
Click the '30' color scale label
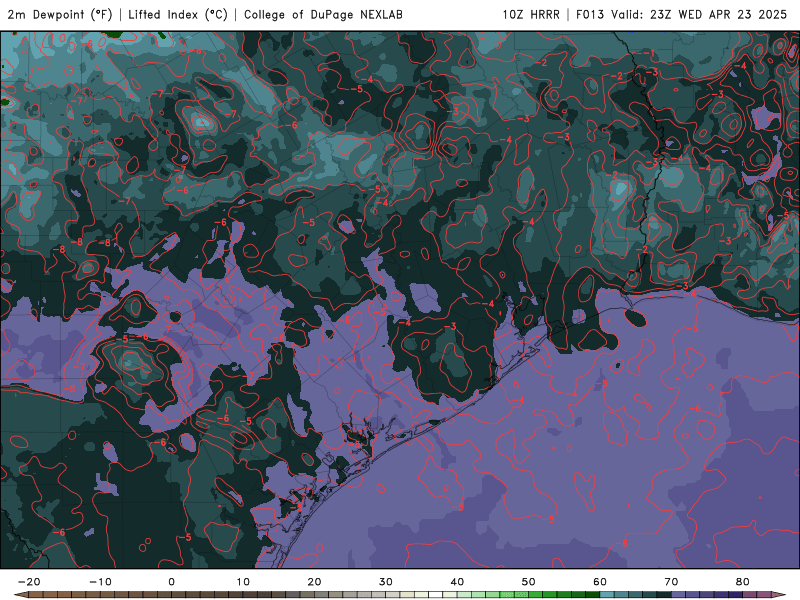pos(386,582)
